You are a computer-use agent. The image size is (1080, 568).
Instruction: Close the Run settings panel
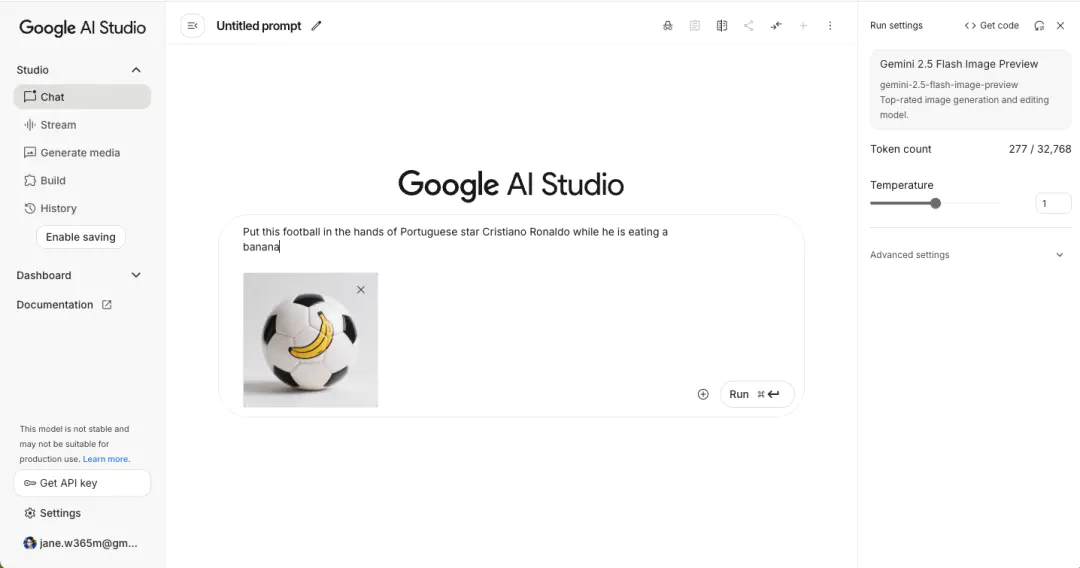(x=1060, y=25)
